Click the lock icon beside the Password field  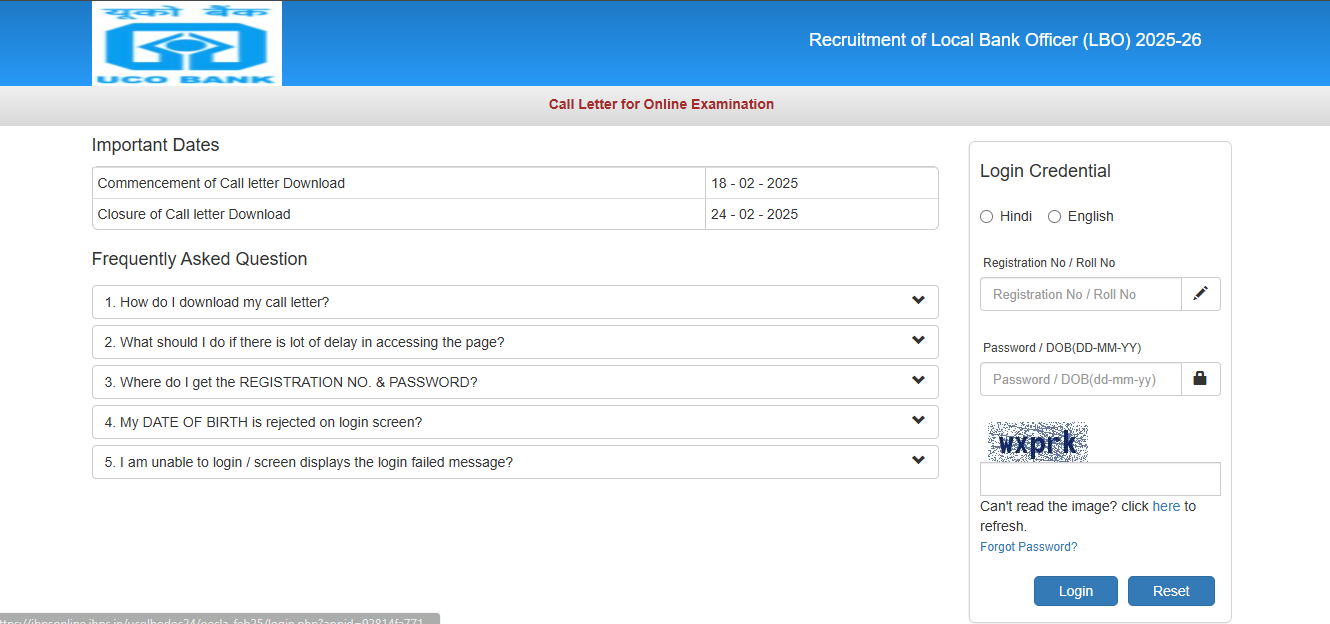point(1201,379)
